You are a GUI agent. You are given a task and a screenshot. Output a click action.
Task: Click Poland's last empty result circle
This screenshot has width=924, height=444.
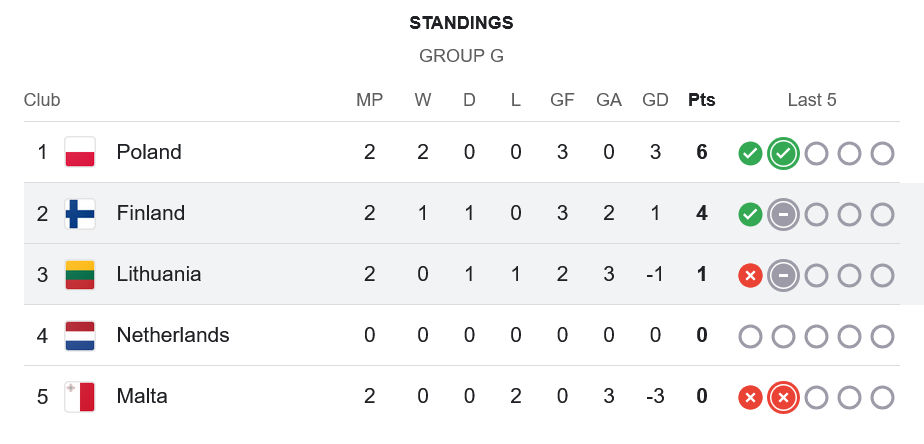pos(882,153)
